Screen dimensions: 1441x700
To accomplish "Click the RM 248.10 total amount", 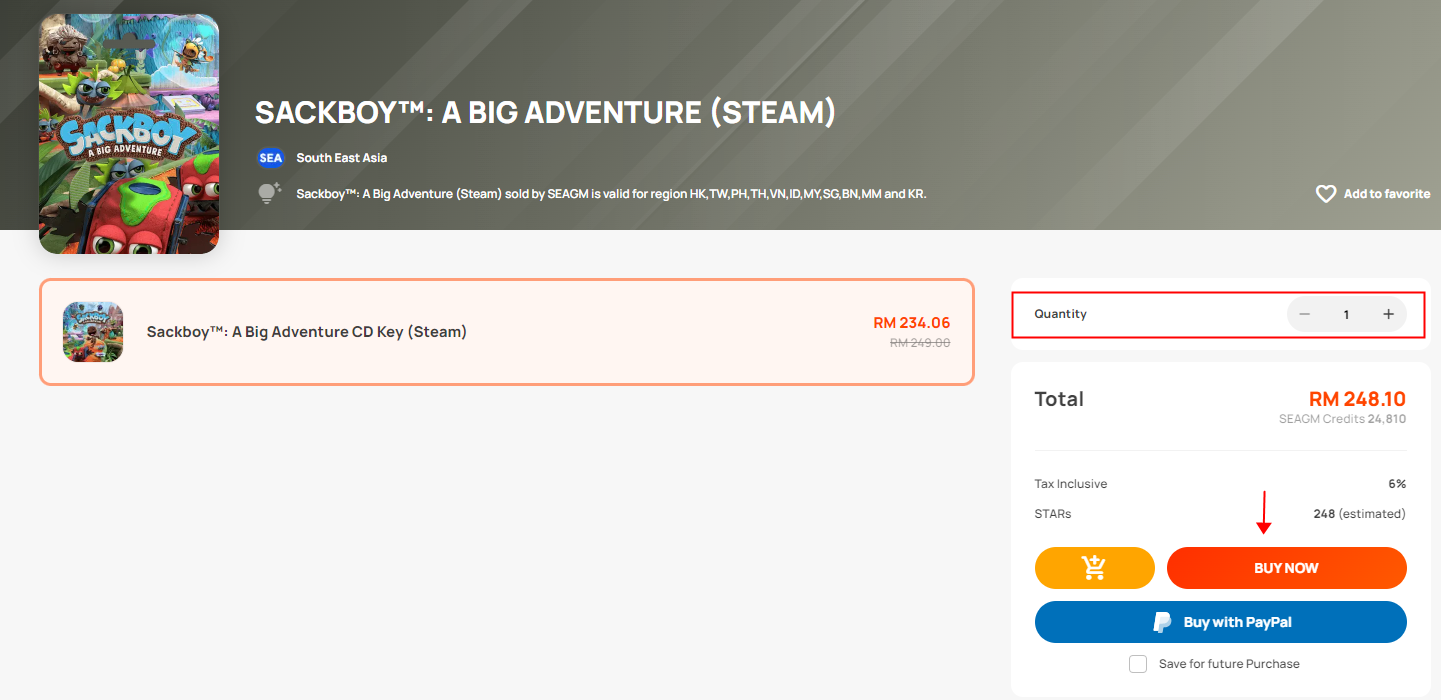I will pyautogui.click(x=1356, y=399).
